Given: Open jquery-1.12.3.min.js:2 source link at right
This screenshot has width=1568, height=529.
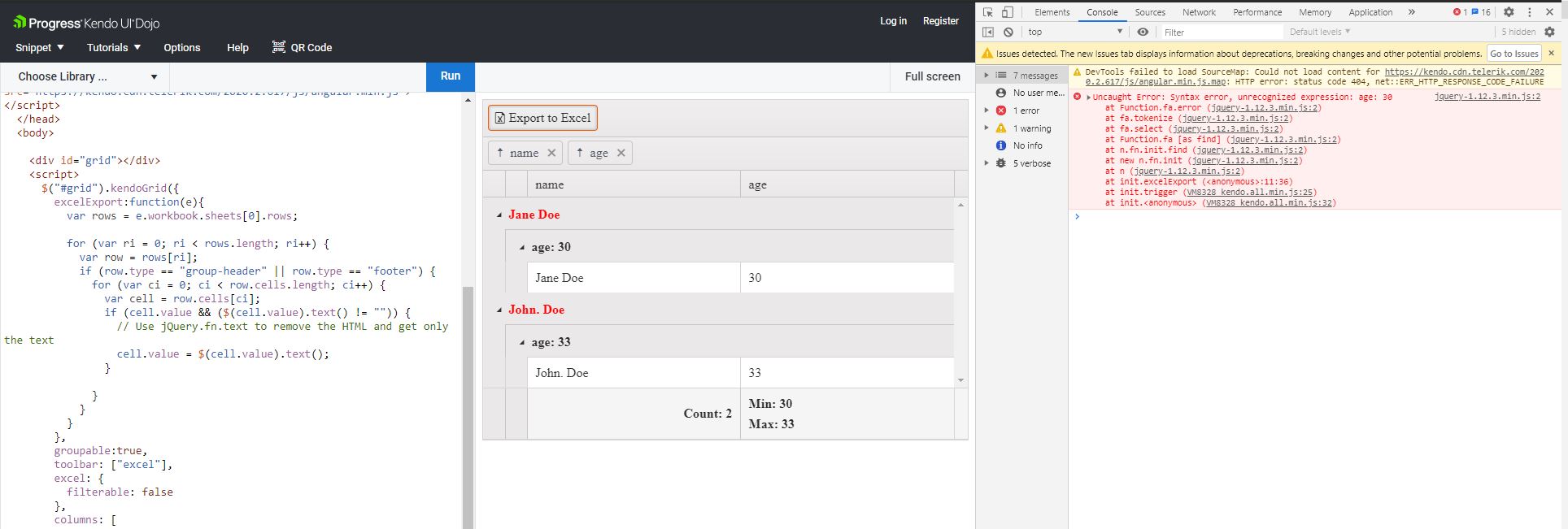Looking at the screenshot, I should pyautogui.click(x=1487, y=97).
